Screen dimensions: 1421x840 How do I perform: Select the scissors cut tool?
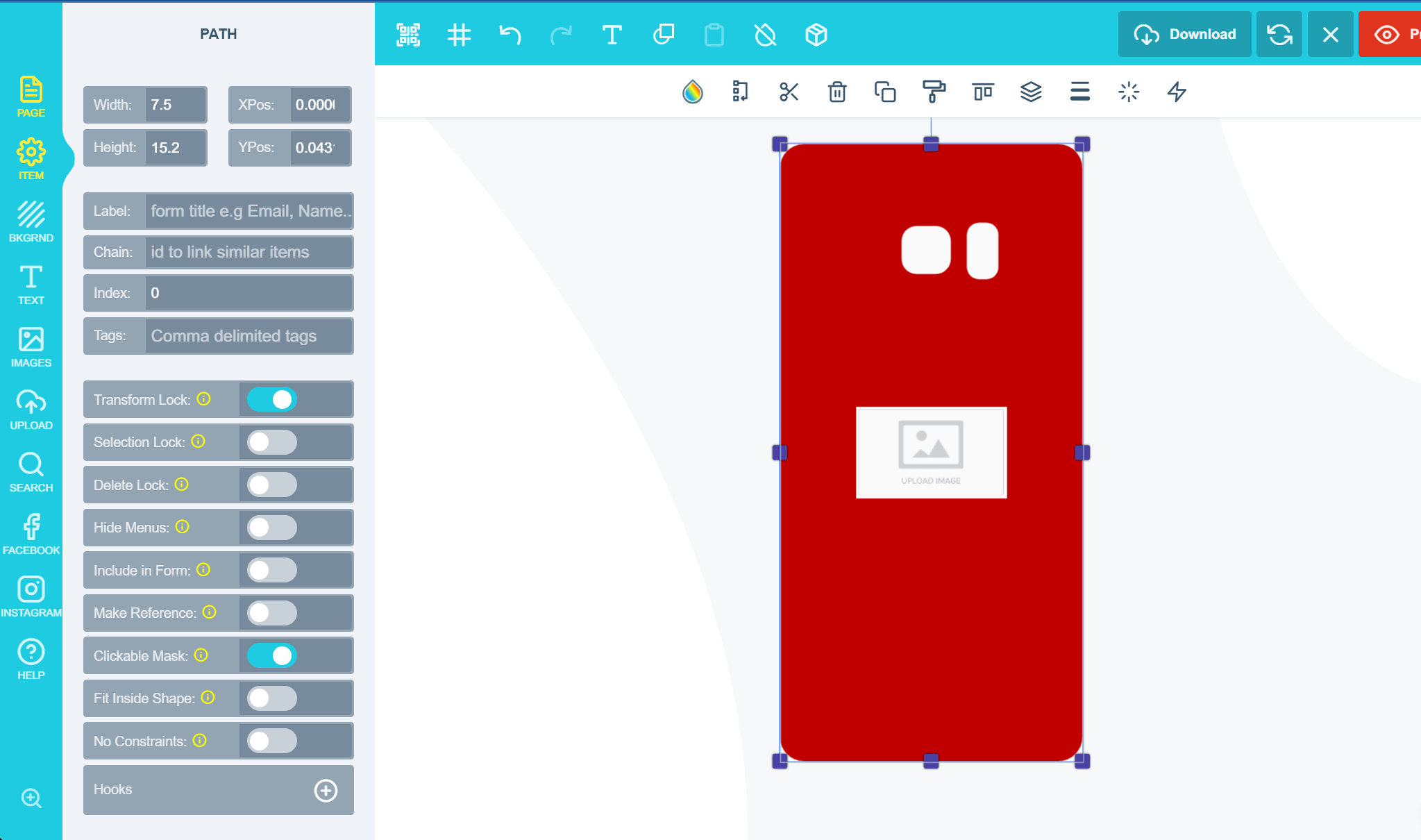click(789, 92)
